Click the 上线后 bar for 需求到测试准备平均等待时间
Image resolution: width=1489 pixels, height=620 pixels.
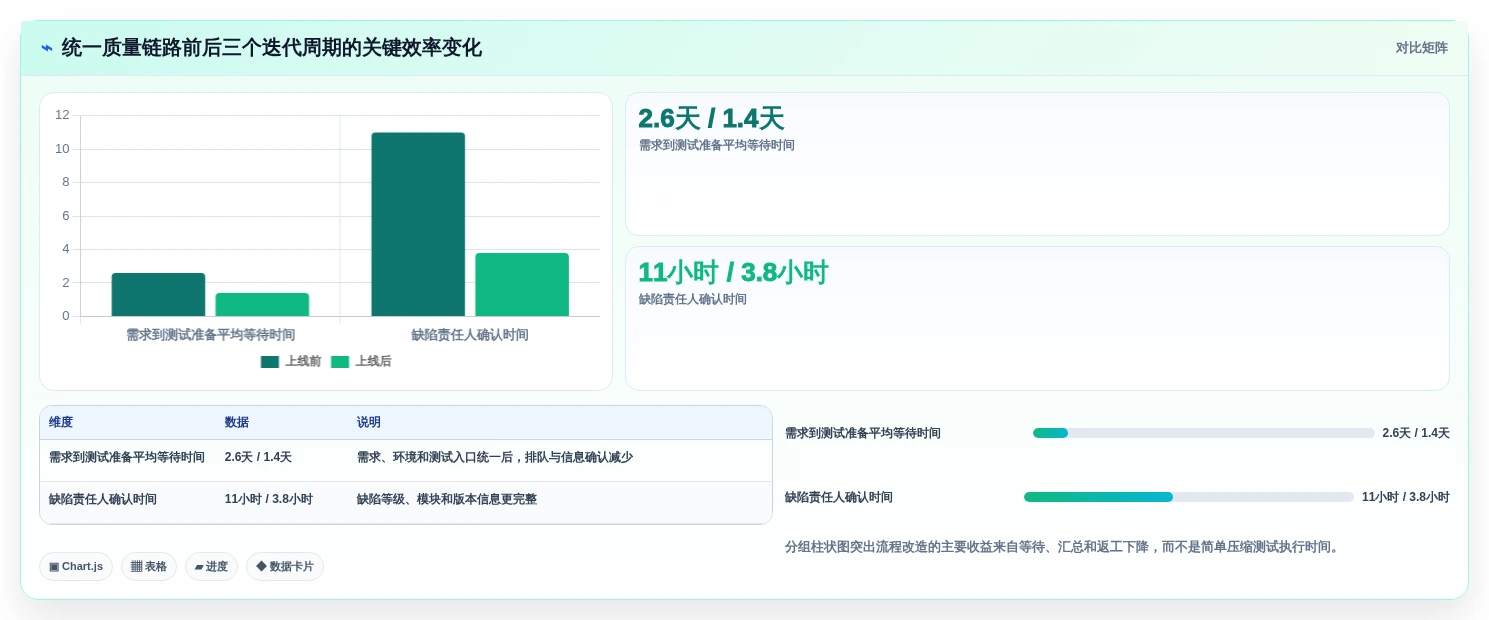coord(262,305)
